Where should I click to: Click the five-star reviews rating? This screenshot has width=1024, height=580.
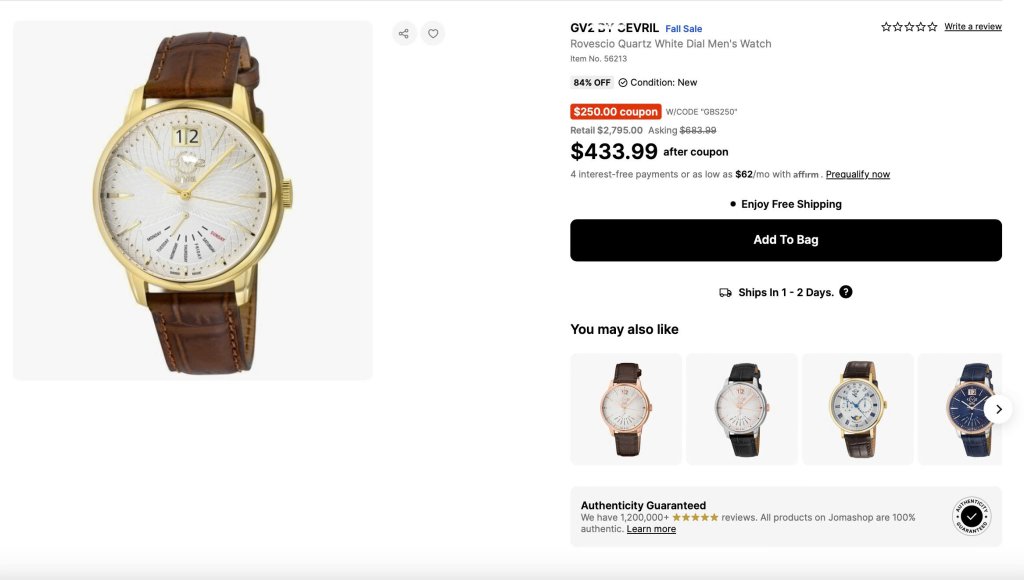point(695,518)
